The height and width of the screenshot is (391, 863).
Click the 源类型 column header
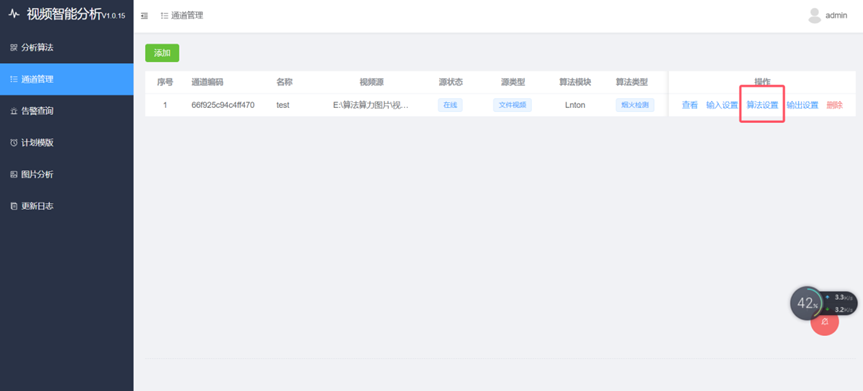point(513,82)
